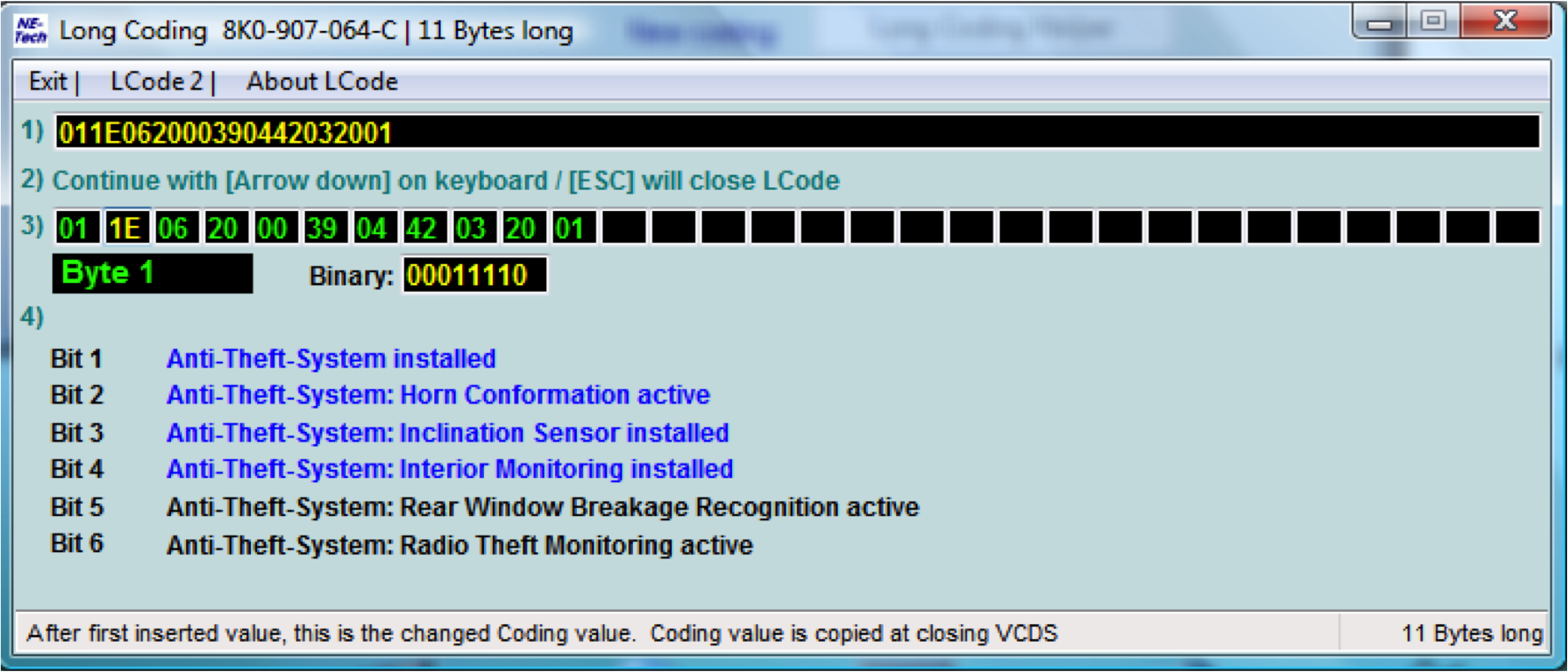Open the Exit menu item

[48, 82]
